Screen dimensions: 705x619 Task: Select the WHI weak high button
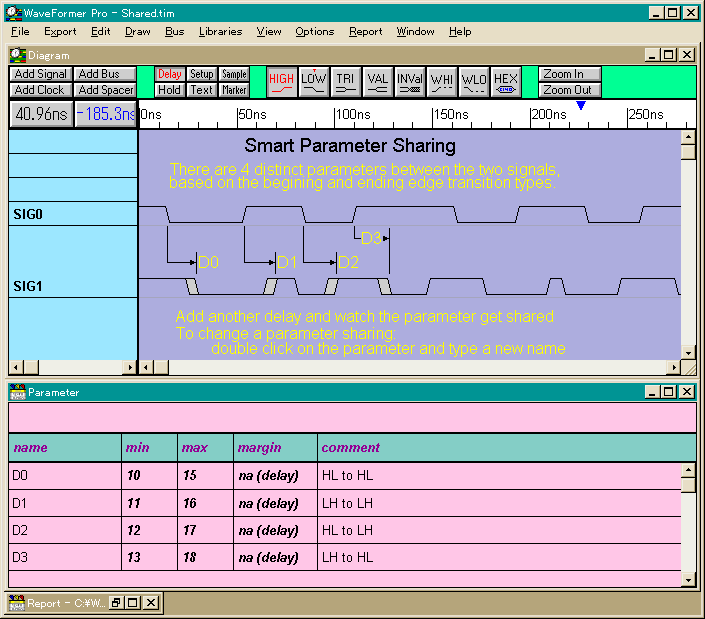(x=442, y=82)
